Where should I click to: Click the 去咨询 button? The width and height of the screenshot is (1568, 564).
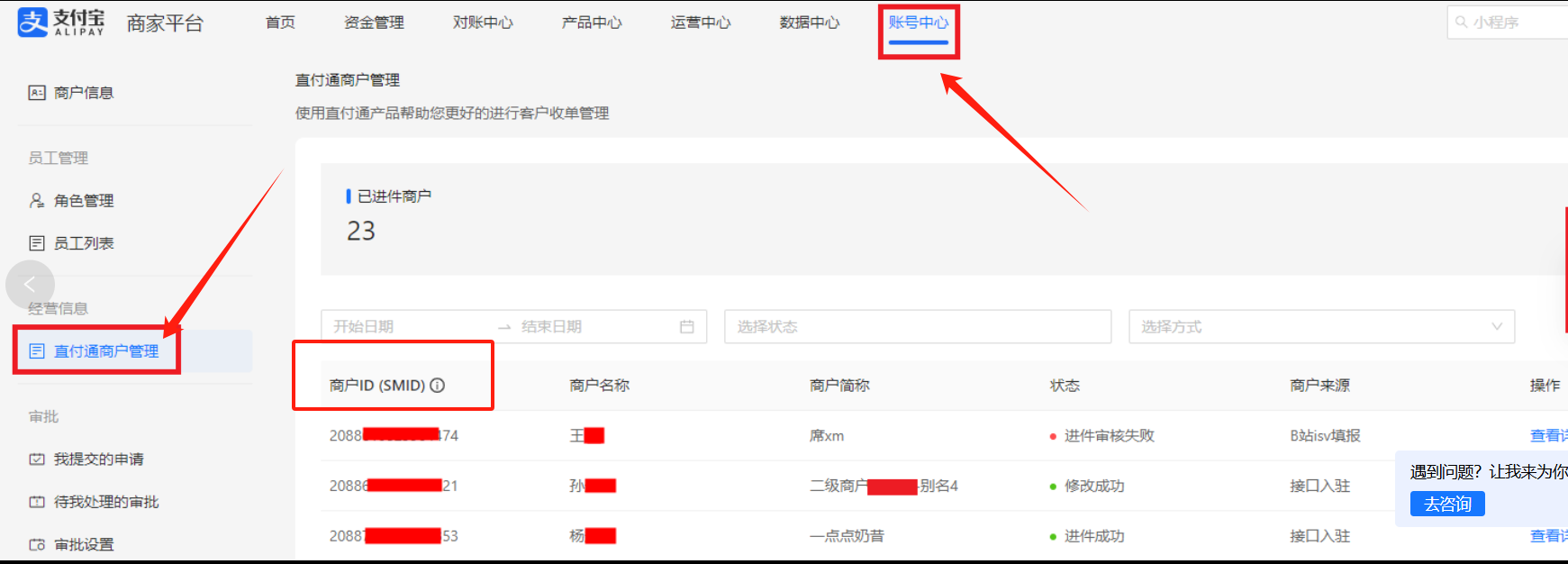1446,505
